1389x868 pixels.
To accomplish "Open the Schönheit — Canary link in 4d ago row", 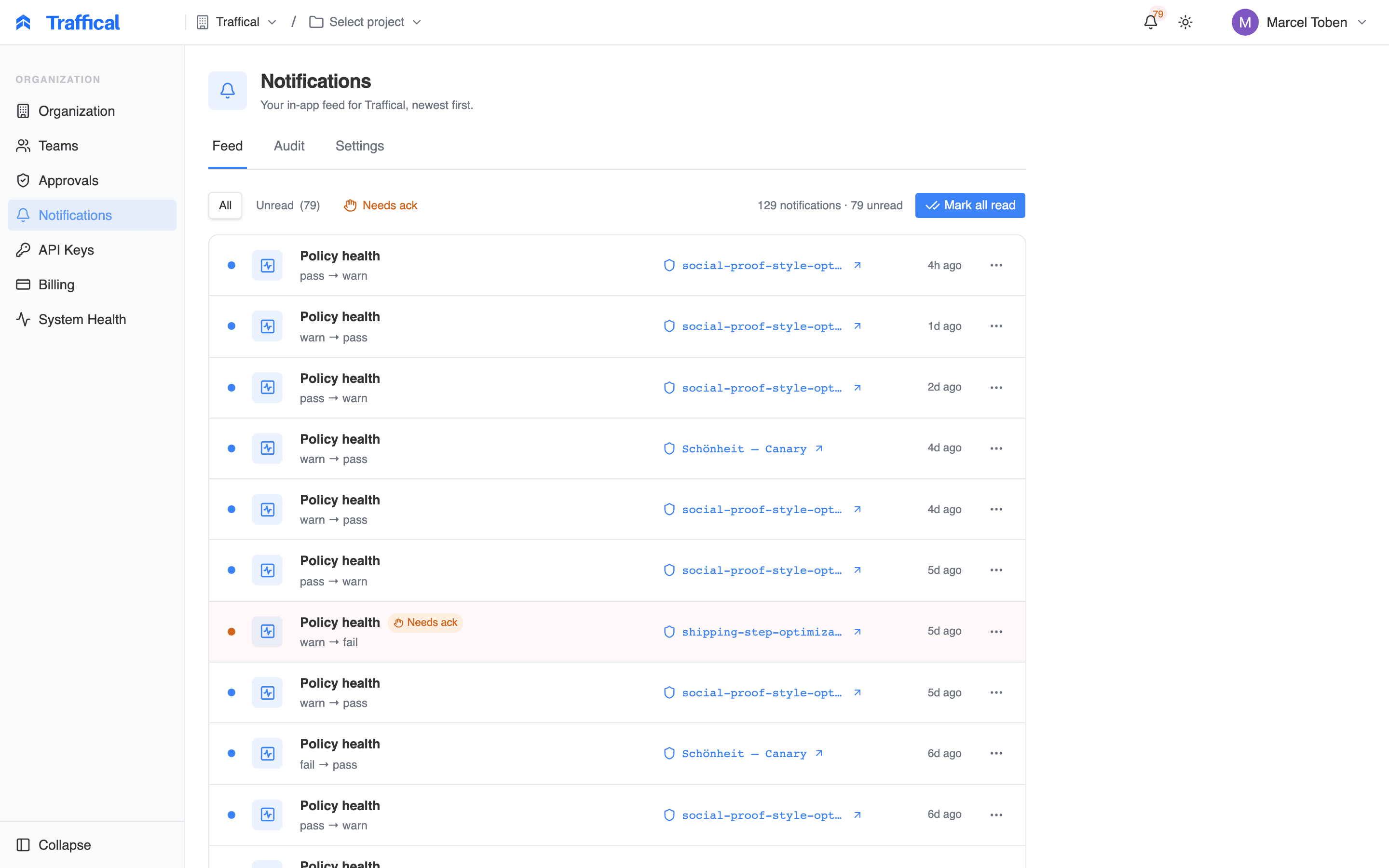I will pos(744,448).
